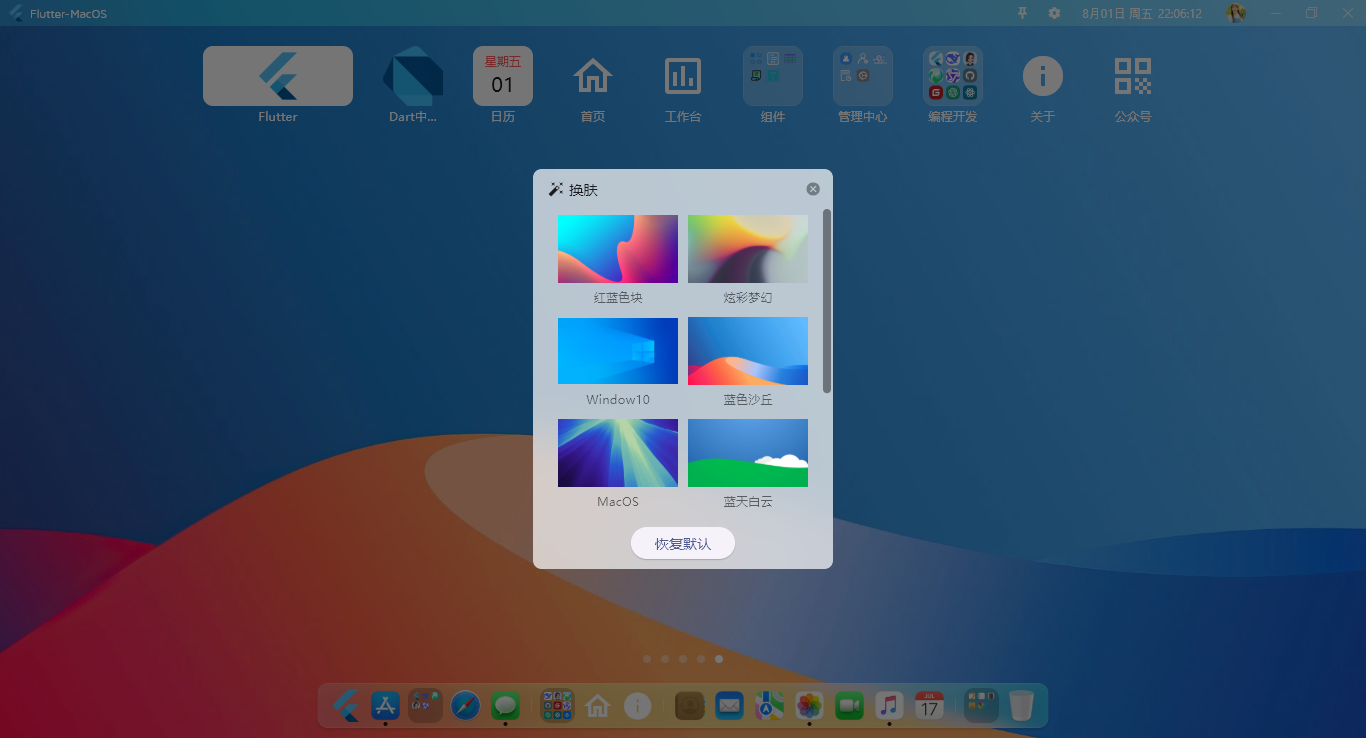
Task: Click the 恢复默认 button
Action: 683,544
